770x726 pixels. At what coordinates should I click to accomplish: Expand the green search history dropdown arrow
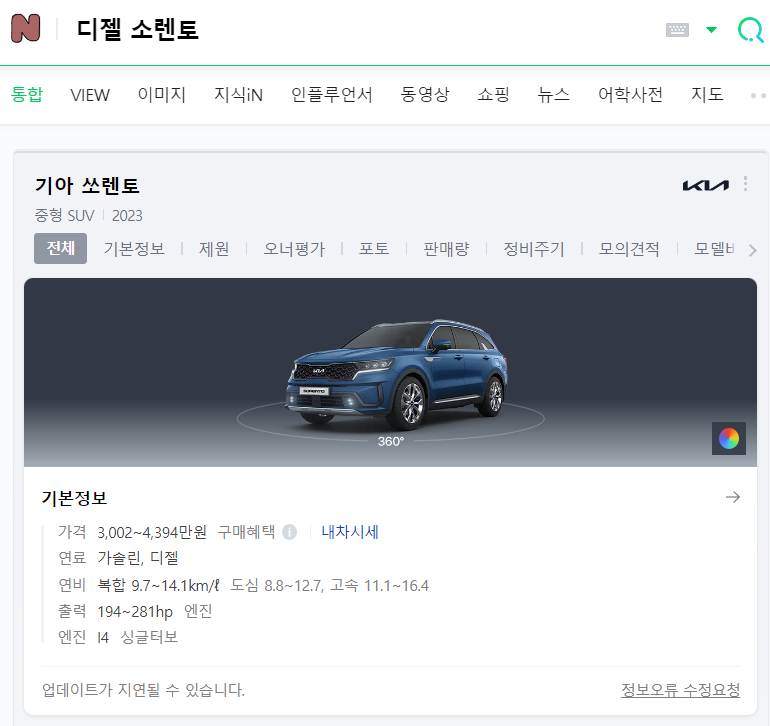click(711, 30)
